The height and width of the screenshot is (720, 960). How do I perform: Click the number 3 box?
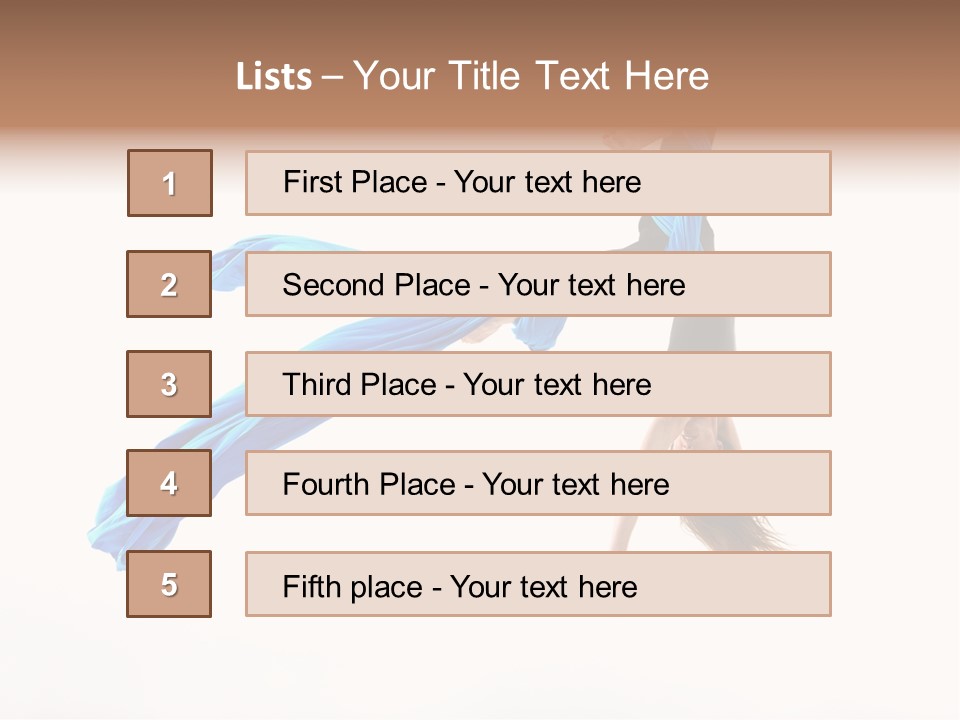click(x=169, y=384)
